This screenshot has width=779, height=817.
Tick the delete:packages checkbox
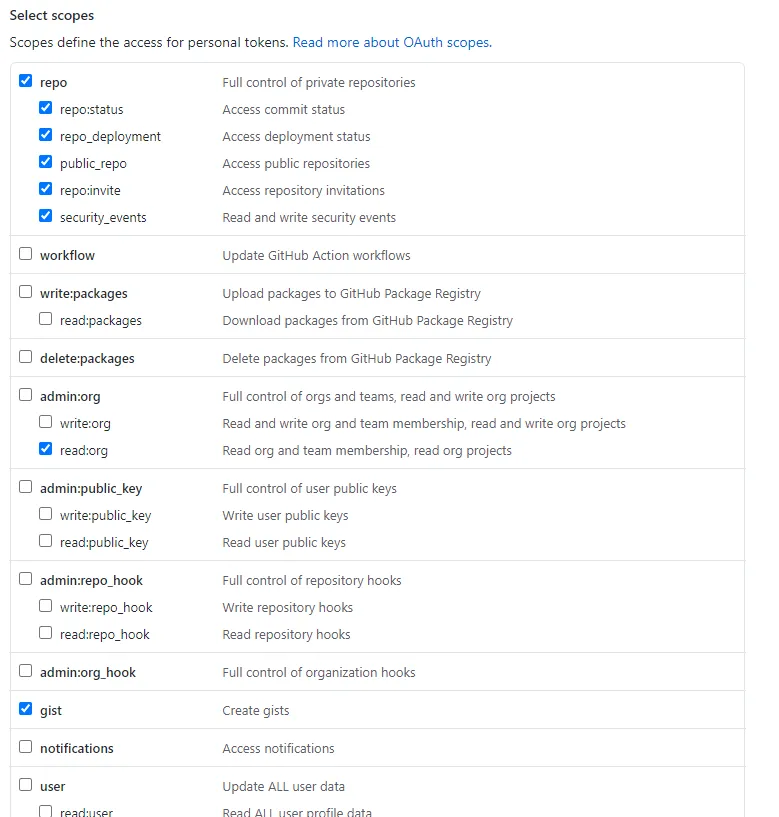[x=26, y=358]
